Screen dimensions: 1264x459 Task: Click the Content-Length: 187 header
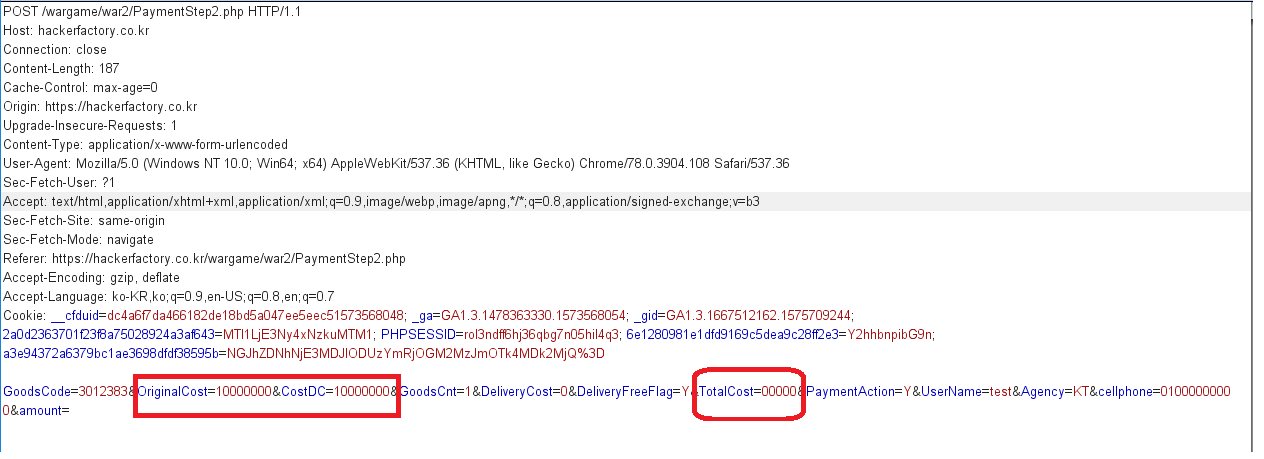click(61, 68)
